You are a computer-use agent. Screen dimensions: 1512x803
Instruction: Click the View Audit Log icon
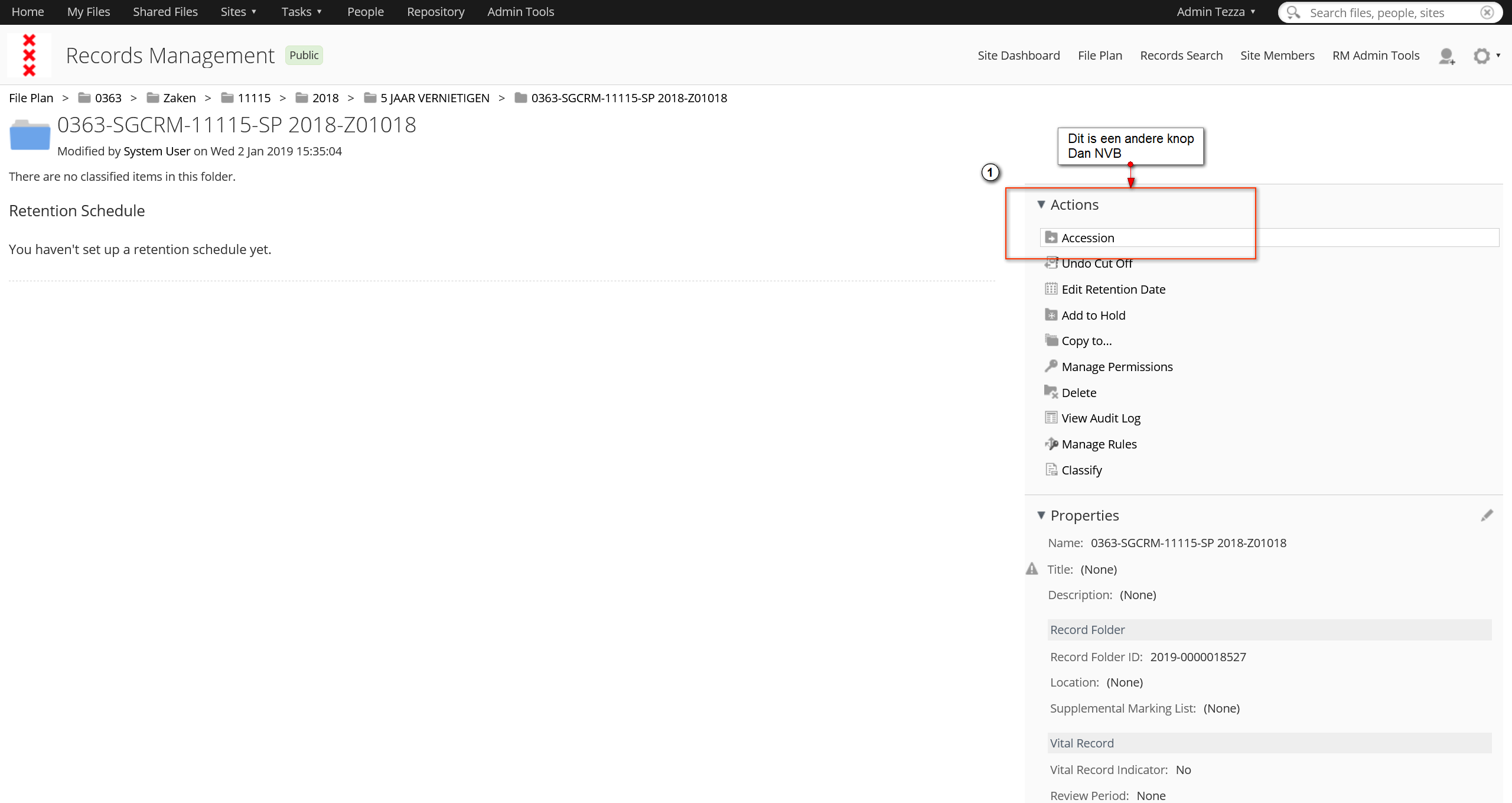(1051, 418)
